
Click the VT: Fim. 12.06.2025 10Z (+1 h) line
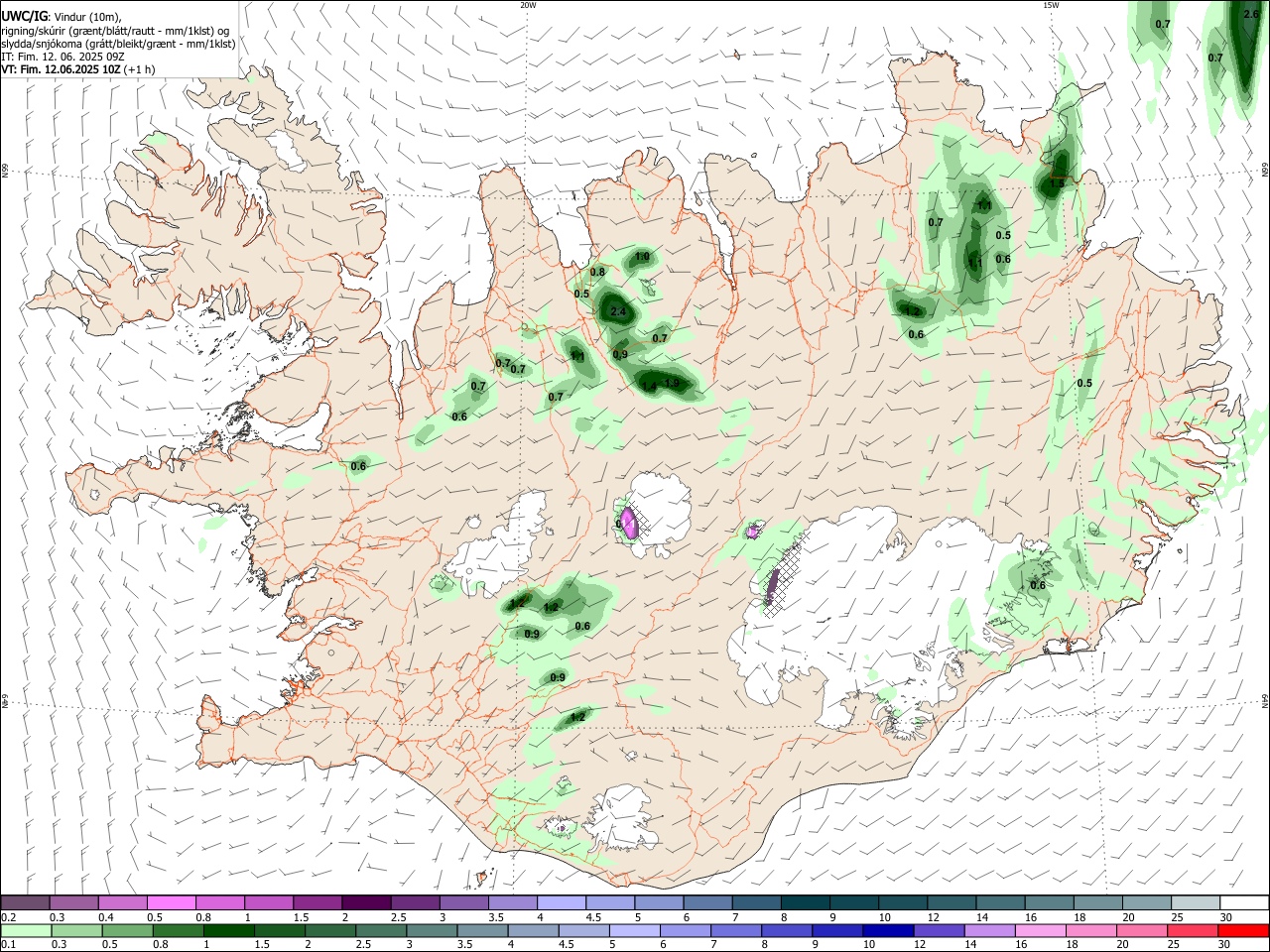[x=77, y=69]
